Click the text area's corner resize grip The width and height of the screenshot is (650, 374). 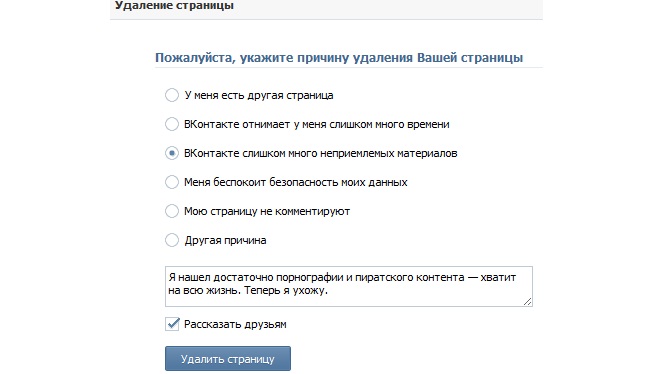click(527, 301)
